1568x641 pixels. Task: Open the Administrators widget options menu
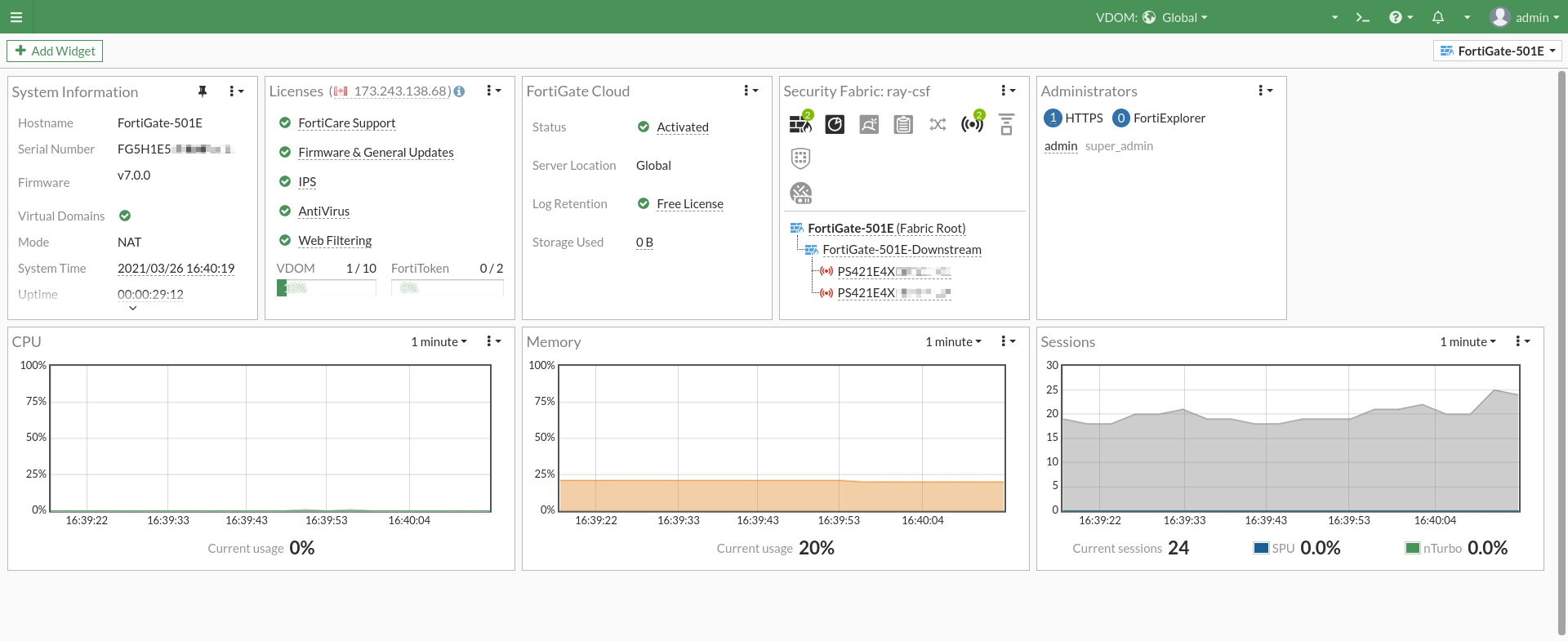coord(1265,91)
